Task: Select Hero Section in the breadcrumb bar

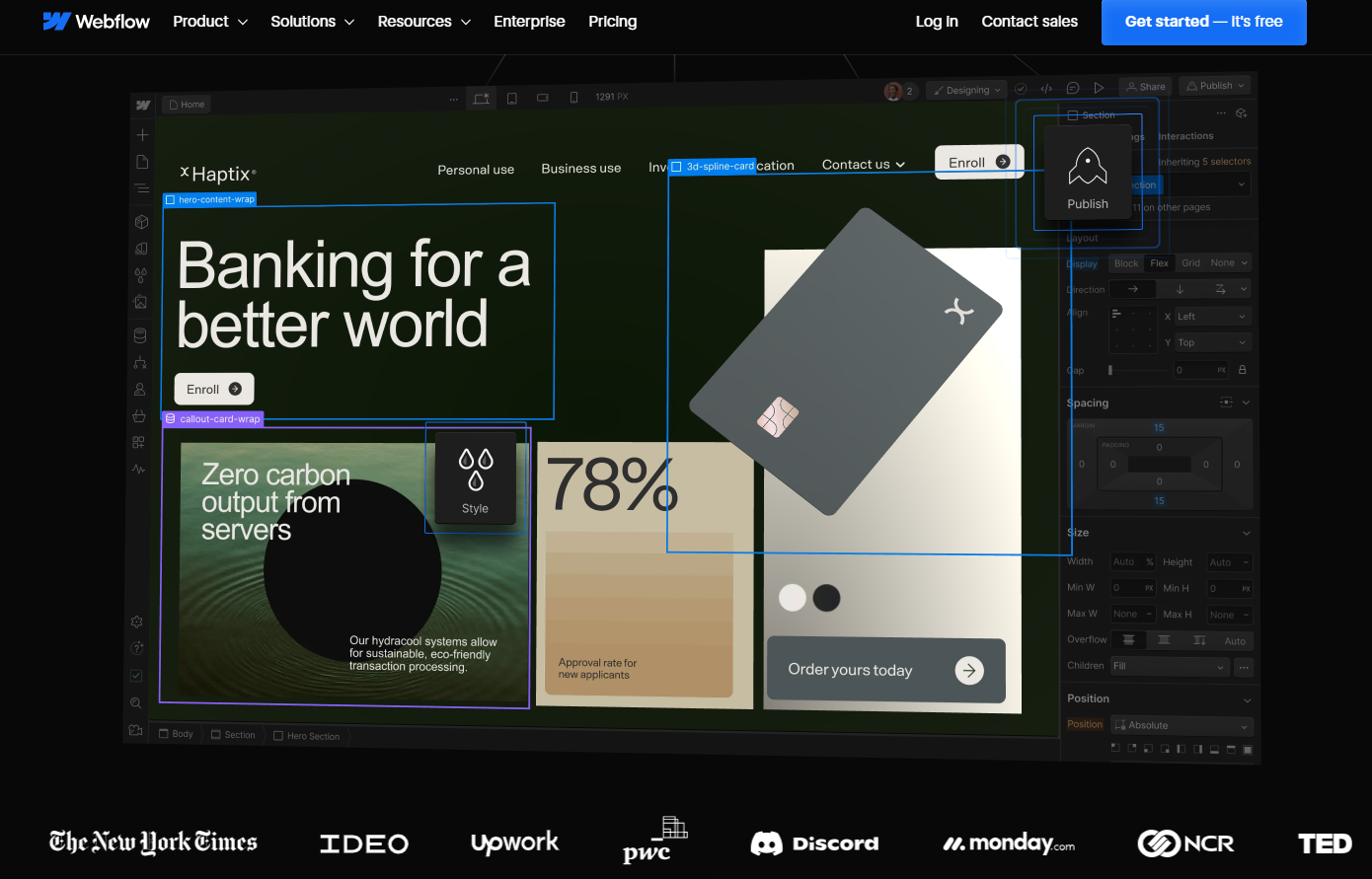Action: (307, 736)
